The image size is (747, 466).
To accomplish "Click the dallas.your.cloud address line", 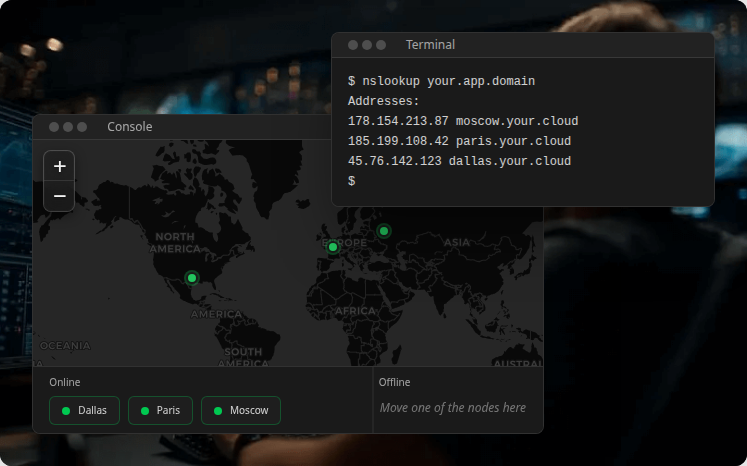I will 459,161.
